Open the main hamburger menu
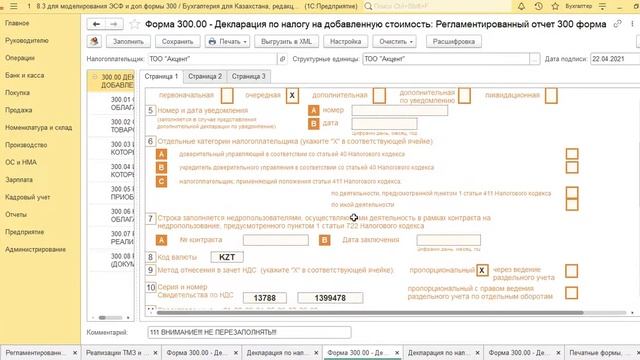 pos(14,6)
